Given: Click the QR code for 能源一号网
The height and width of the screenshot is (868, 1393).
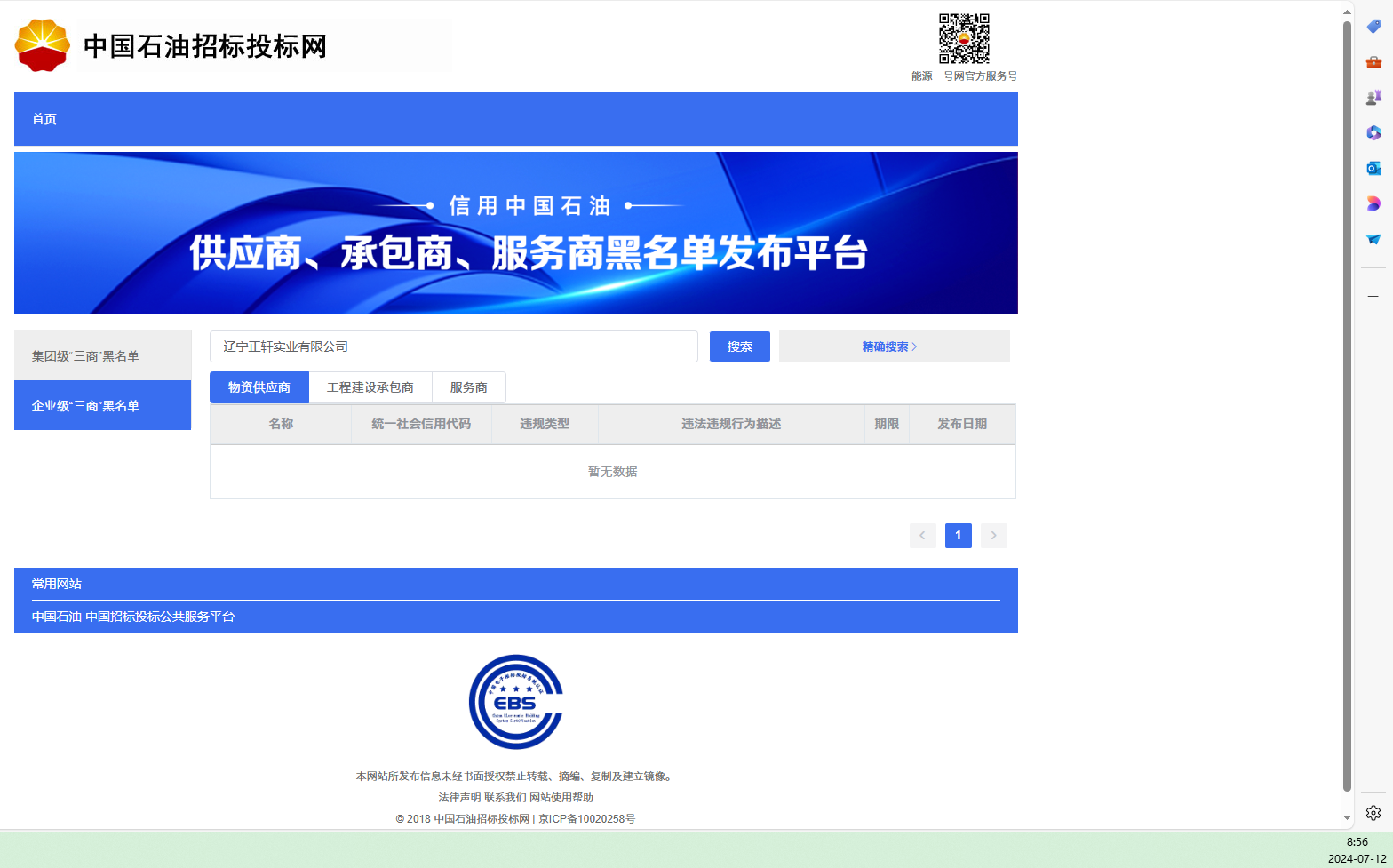Looking at the screenshot, I should (x=964, y=38).
